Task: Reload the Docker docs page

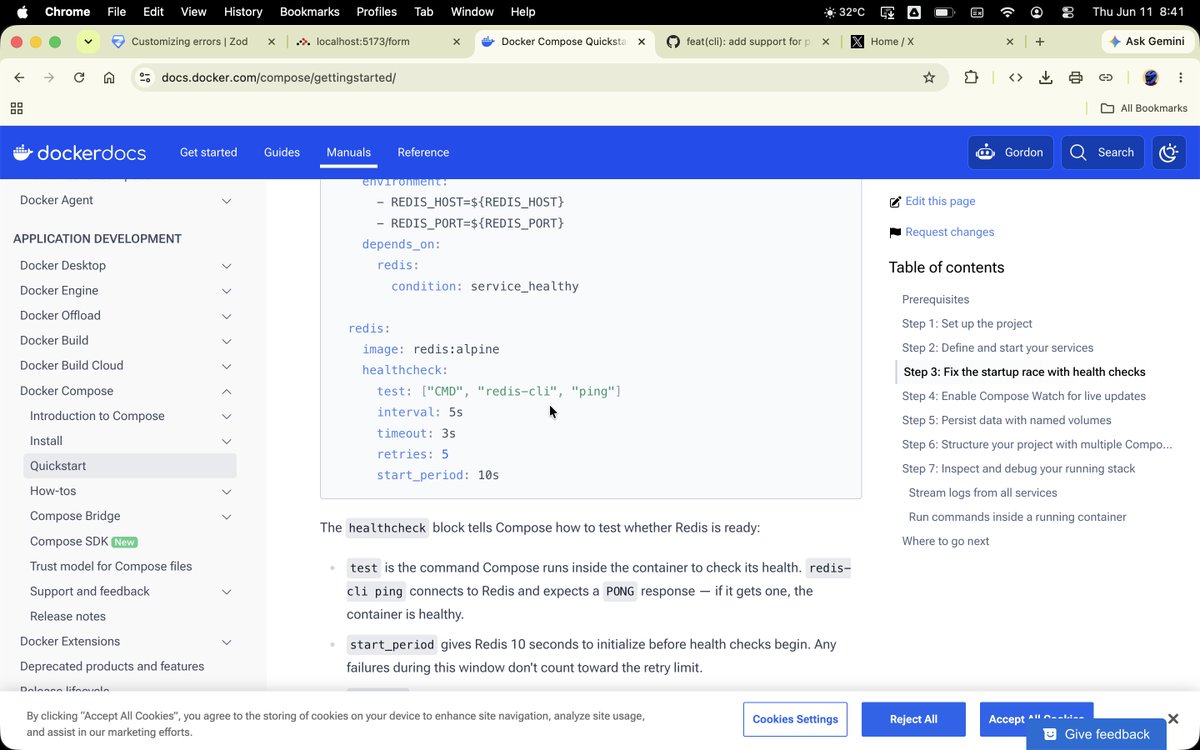Action: click(79, 77)
